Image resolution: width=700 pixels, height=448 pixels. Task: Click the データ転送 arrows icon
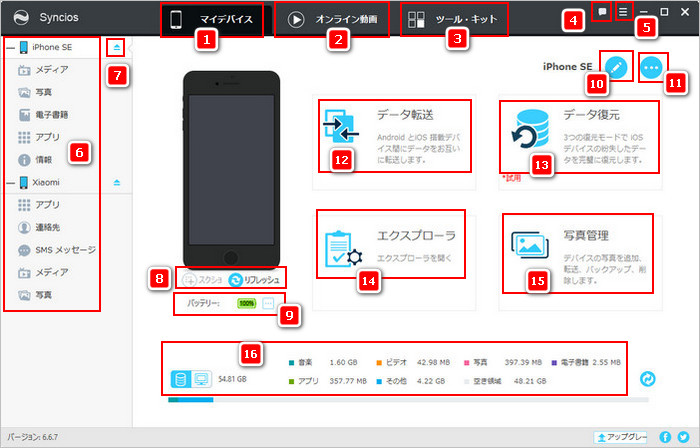341,126
